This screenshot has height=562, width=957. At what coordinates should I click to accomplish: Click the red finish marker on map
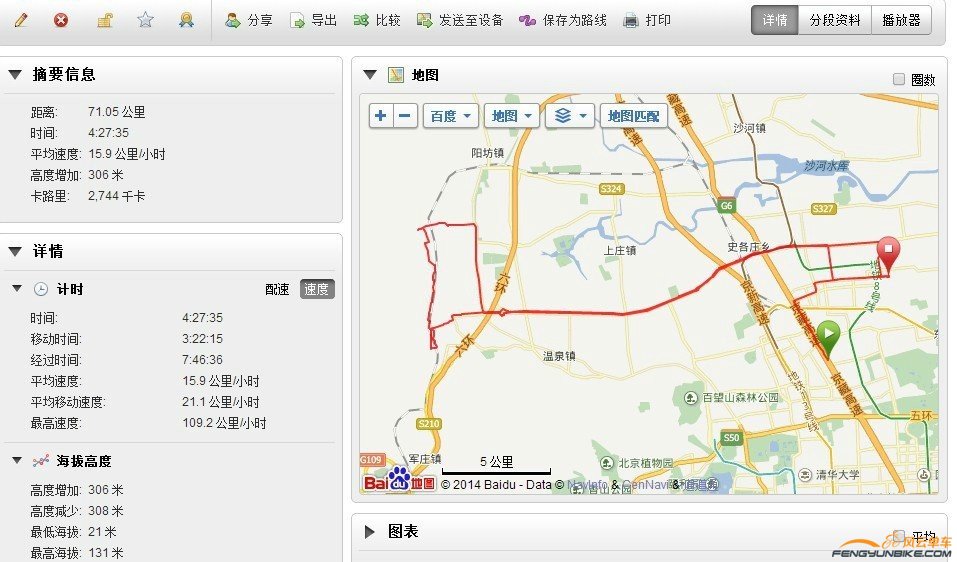tap(887, 250)
